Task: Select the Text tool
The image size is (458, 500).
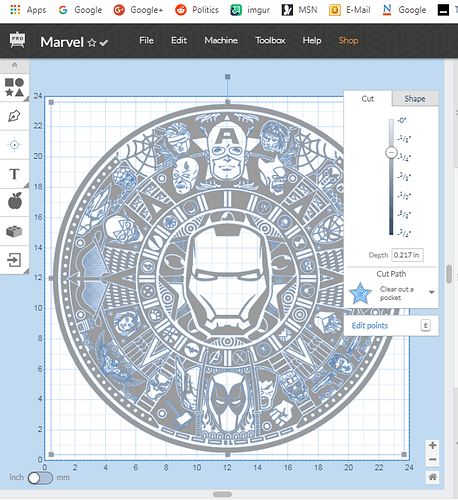Action: coord(14,174)
